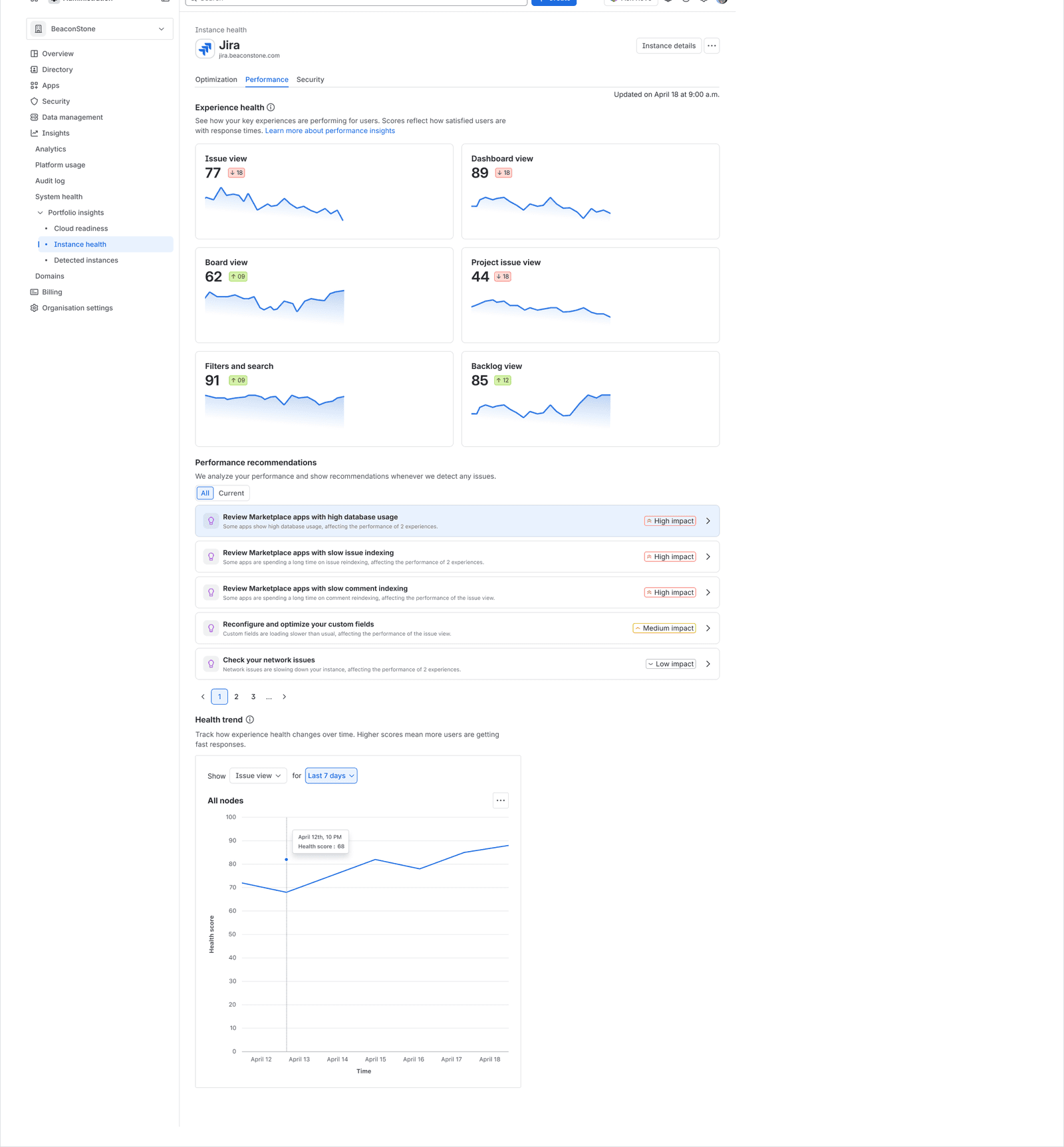Click the Board view score card

pos(325,295)
